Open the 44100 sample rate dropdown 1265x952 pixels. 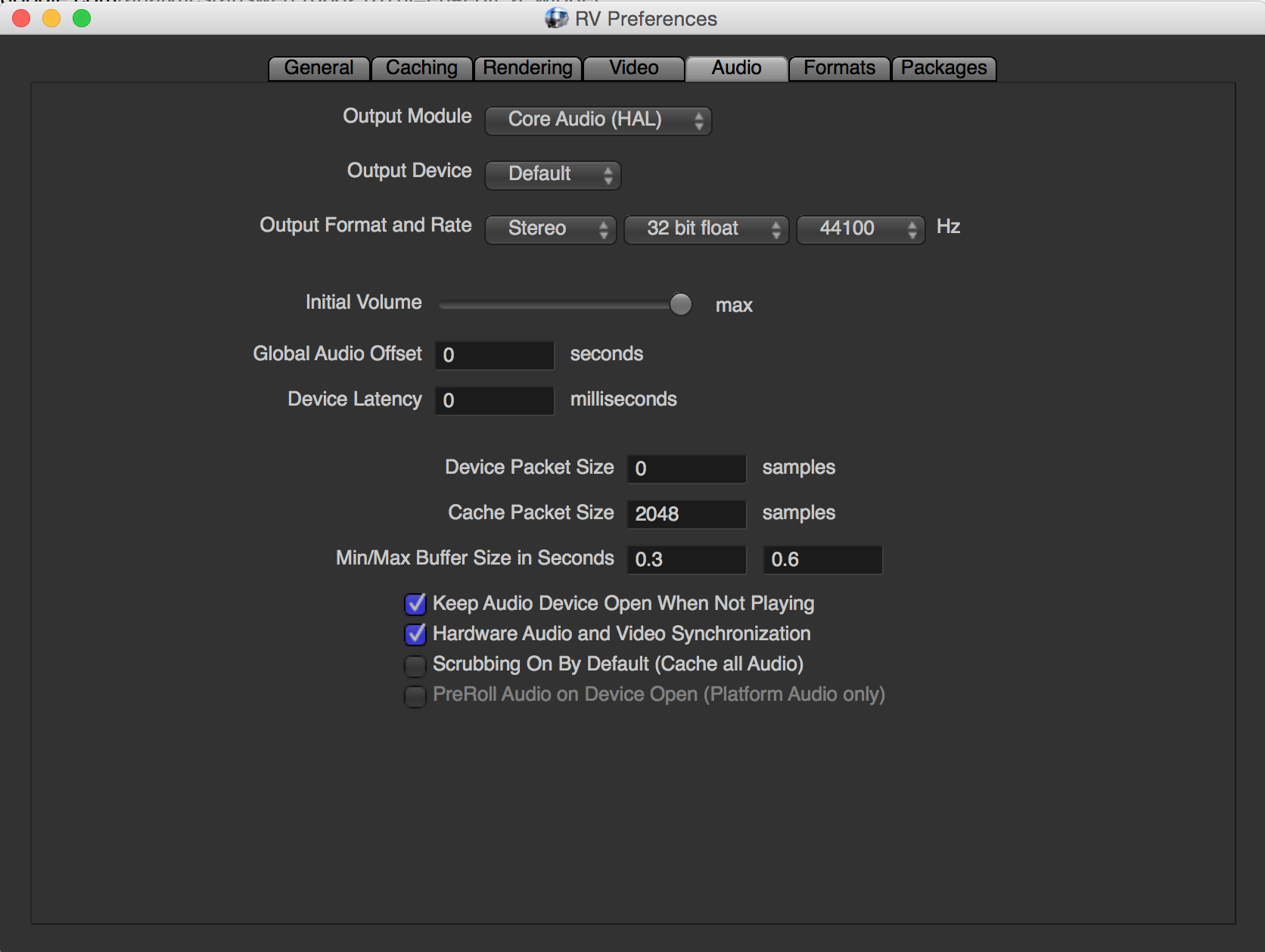pos(860,229)
